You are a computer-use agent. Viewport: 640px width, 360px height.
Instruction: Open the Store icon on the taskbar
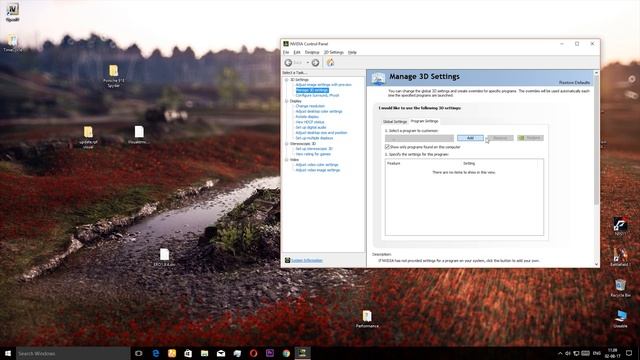[x=188, y=353]
